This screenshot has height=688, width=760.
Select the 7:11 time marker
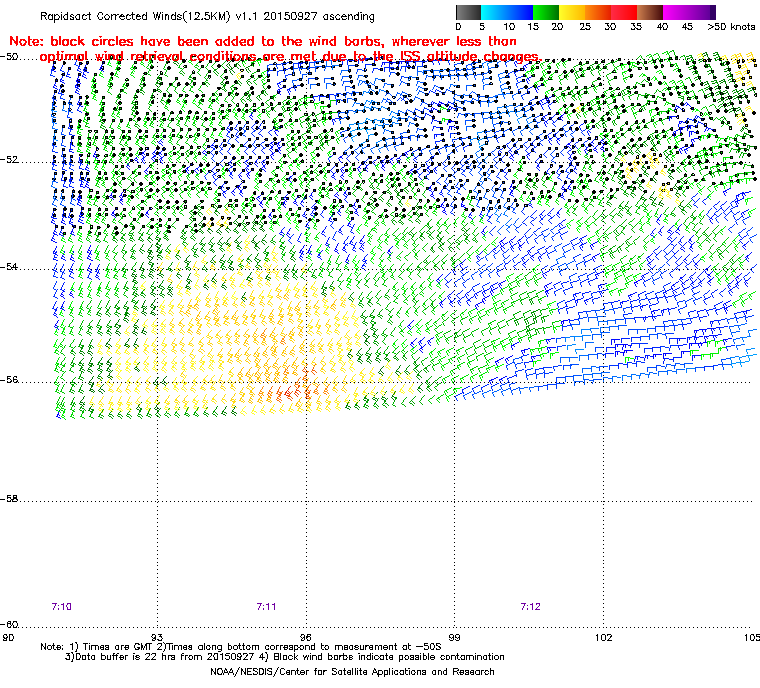coord(266,607)
